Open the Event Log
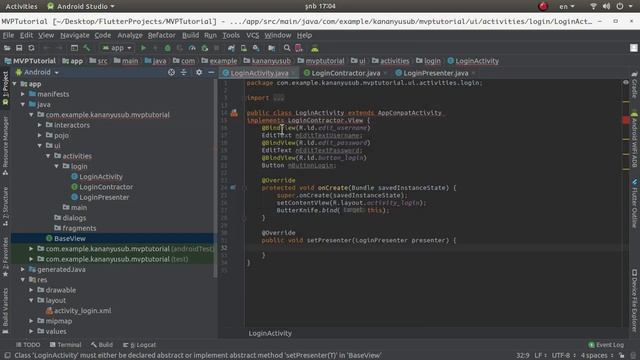 607,345
